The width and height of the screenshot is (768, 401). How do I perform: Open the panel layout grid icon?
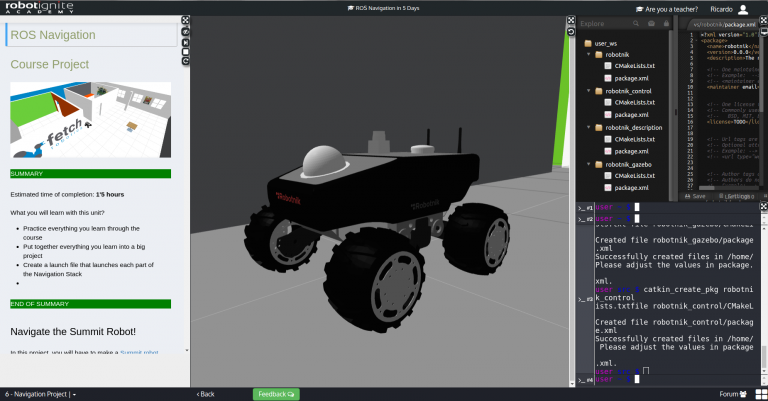(x=761, y=394)
